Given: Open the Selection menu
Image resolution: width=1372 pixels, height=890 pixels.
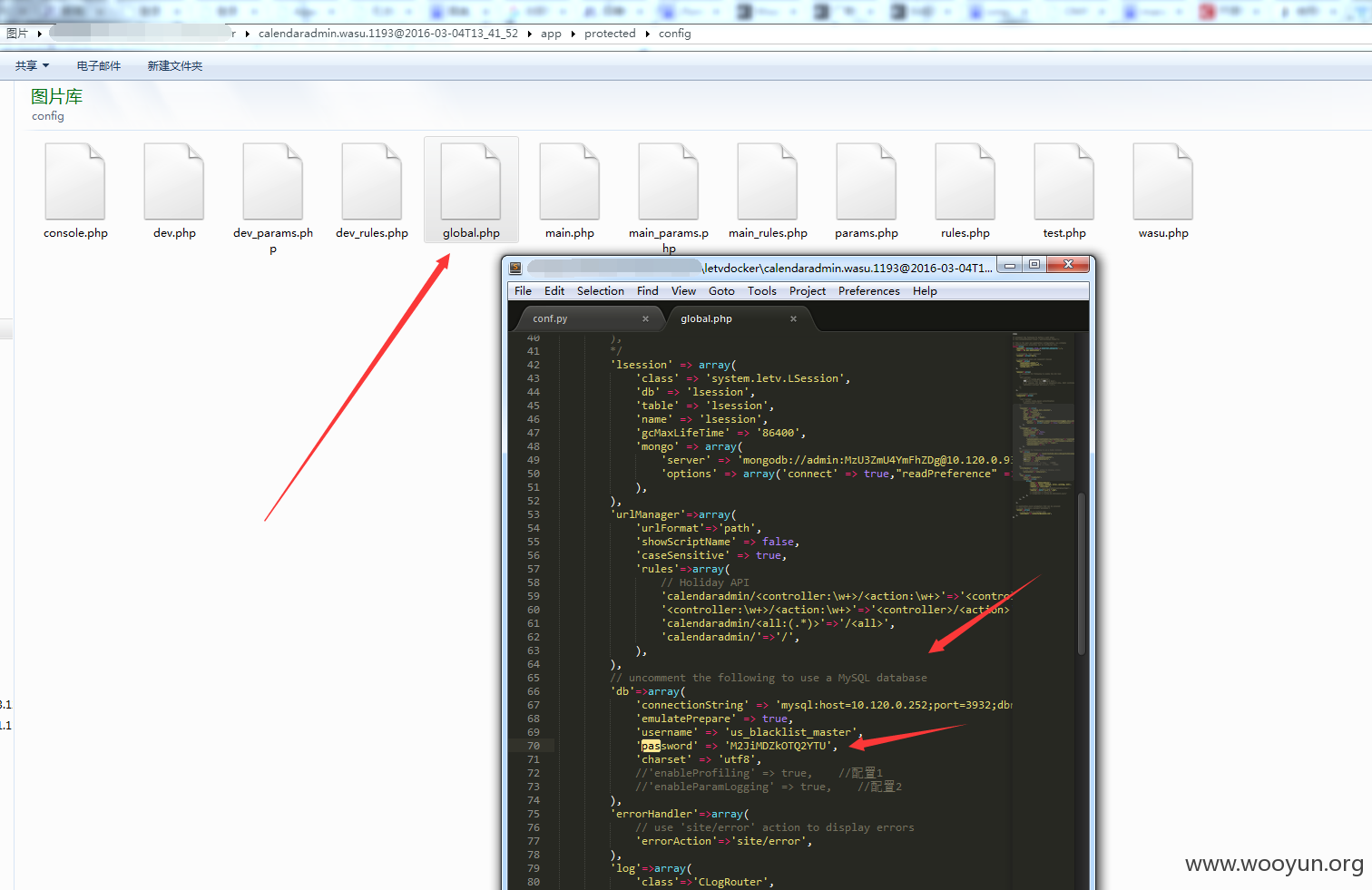Looking at the screenshot, I should pos(601,291).
